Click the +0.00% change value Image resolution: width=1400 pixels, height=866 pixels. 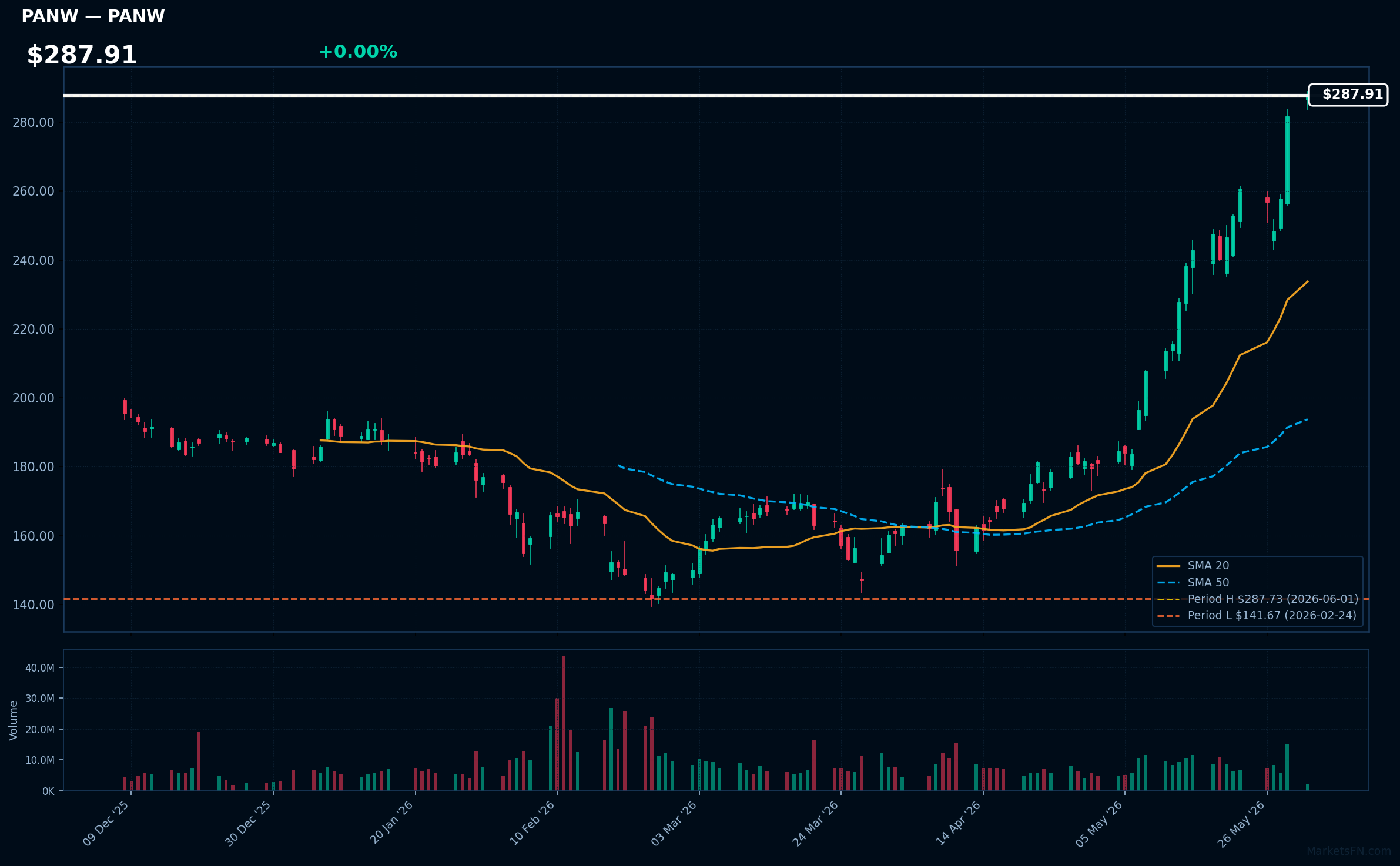358,52
